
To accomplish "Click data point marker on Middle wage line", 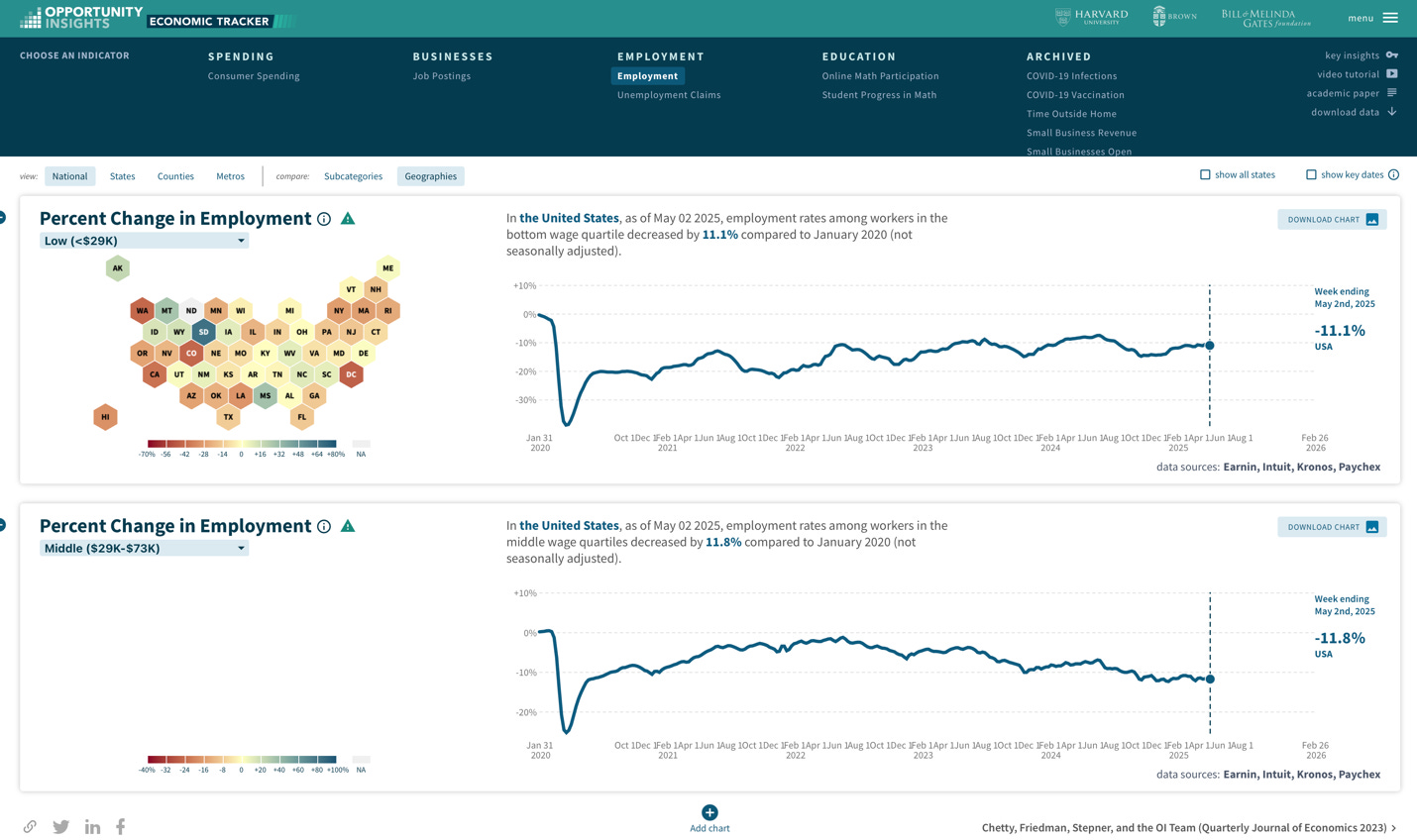I will click(1210, 679).
